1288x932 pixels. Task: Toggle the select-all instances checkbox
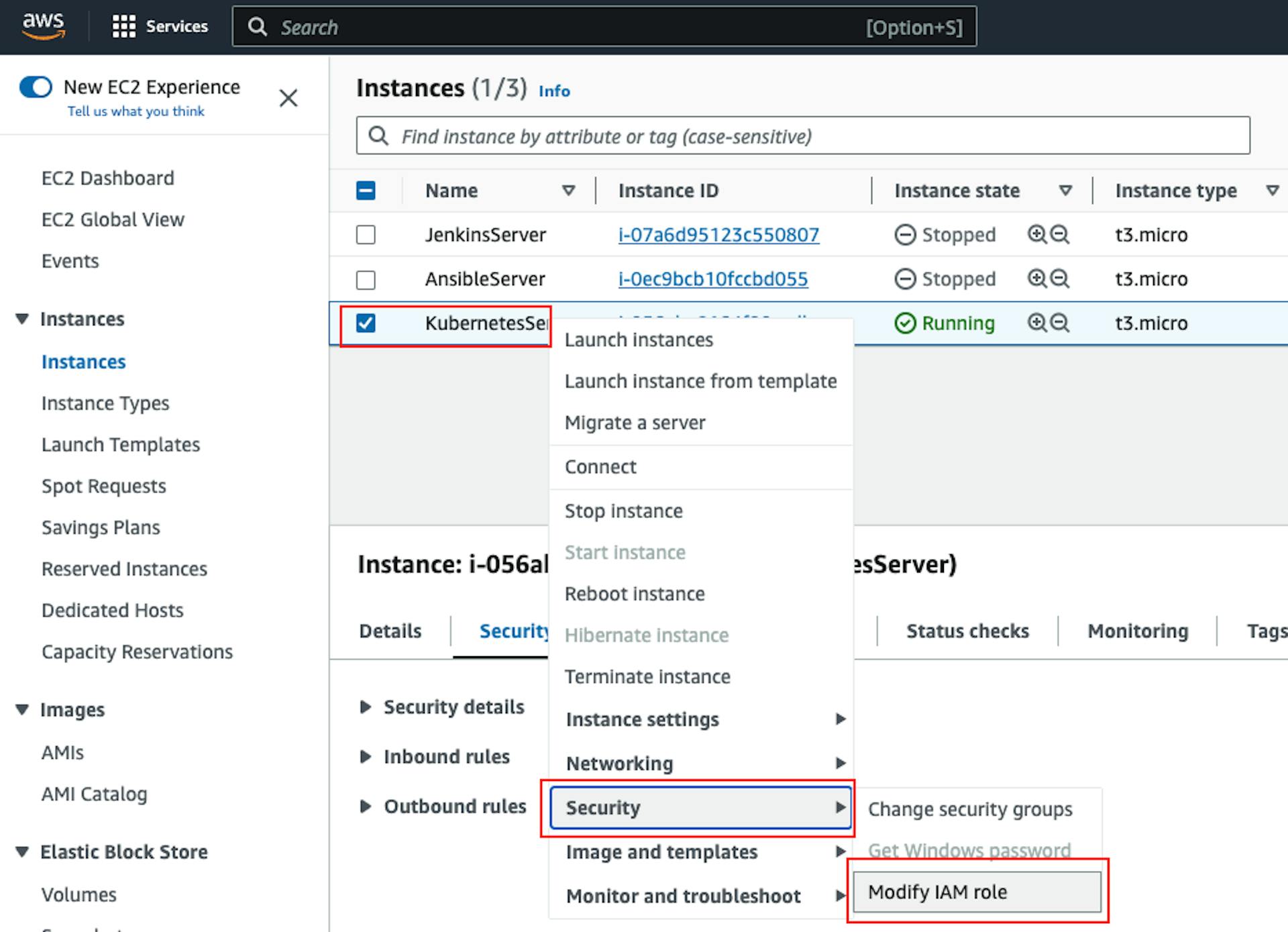click(x=366, y=191)
